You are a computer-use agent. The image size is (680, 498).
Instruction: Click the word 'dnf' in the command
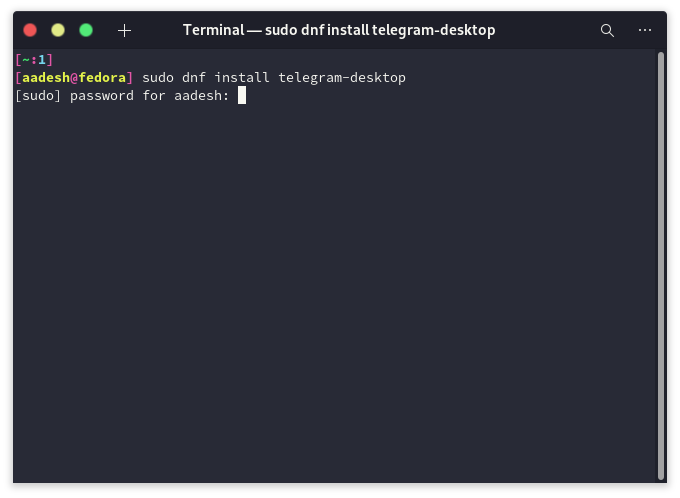[x=193, y=77]
